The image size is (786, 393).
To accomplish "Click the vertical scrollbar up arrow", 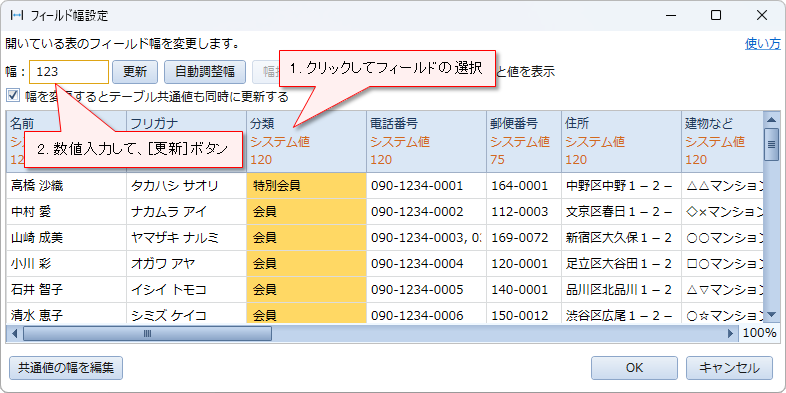I will point(771,119).
